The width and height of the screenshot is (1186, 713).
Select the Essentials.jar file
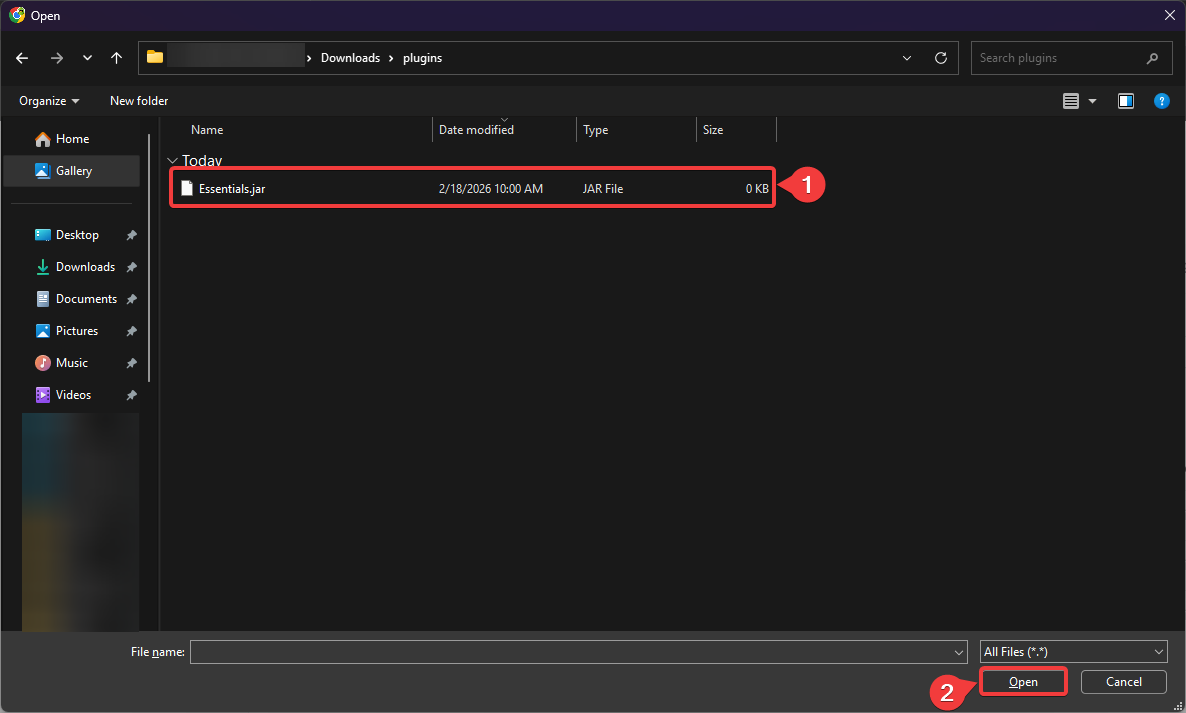pos(232,188)
